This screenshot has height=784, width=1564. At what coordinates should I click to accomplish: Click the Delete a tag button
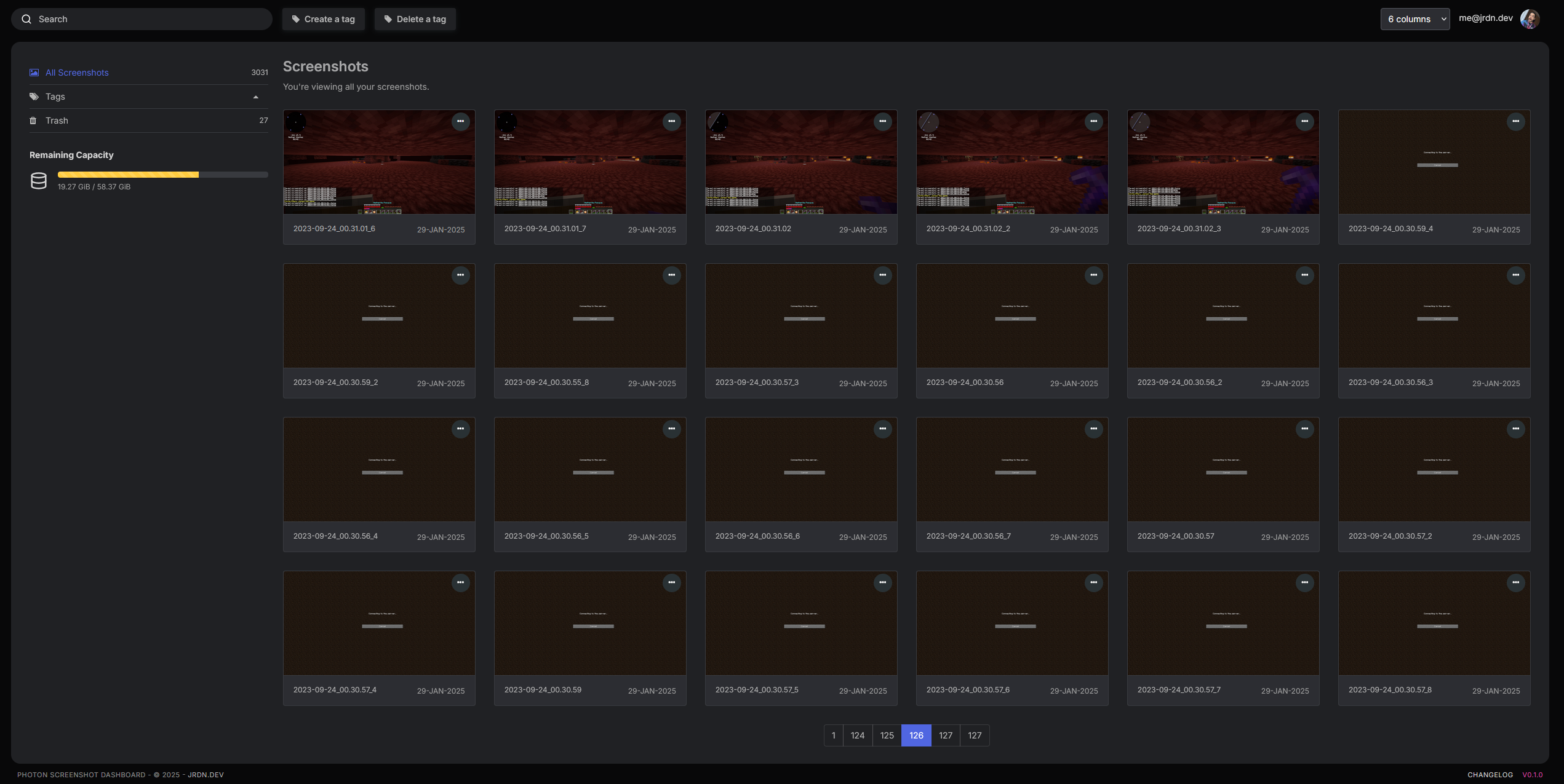pos(415,19)
